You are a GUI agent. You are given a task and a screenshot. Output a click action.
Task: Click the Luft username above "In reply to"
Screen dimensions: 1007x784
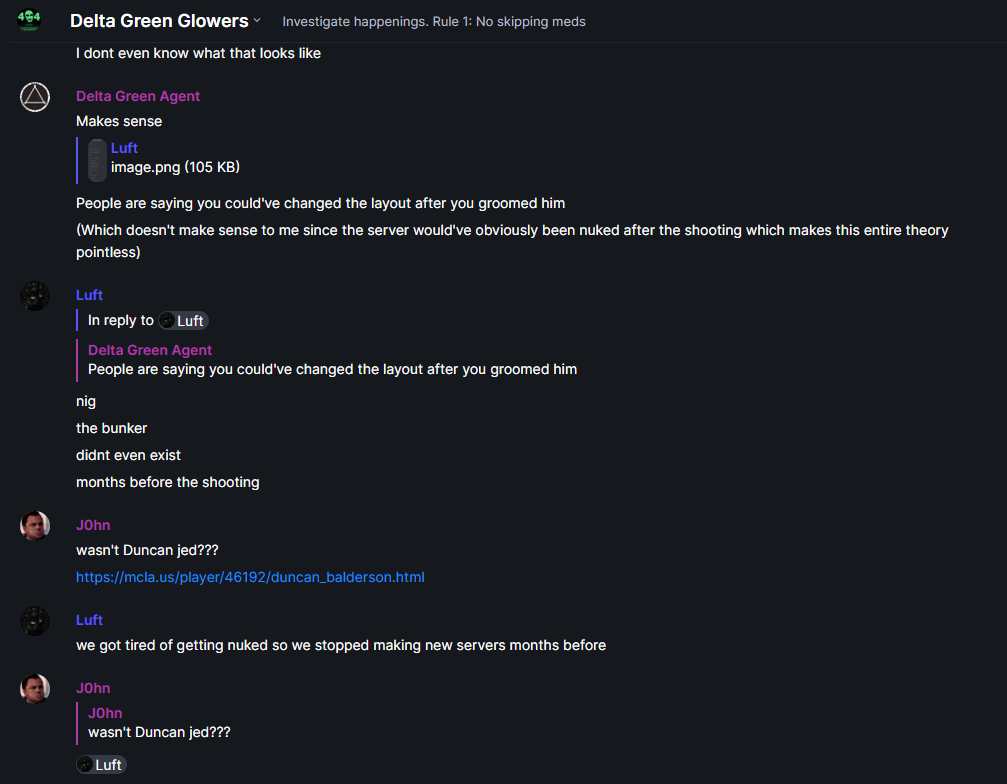pos(89,295)
